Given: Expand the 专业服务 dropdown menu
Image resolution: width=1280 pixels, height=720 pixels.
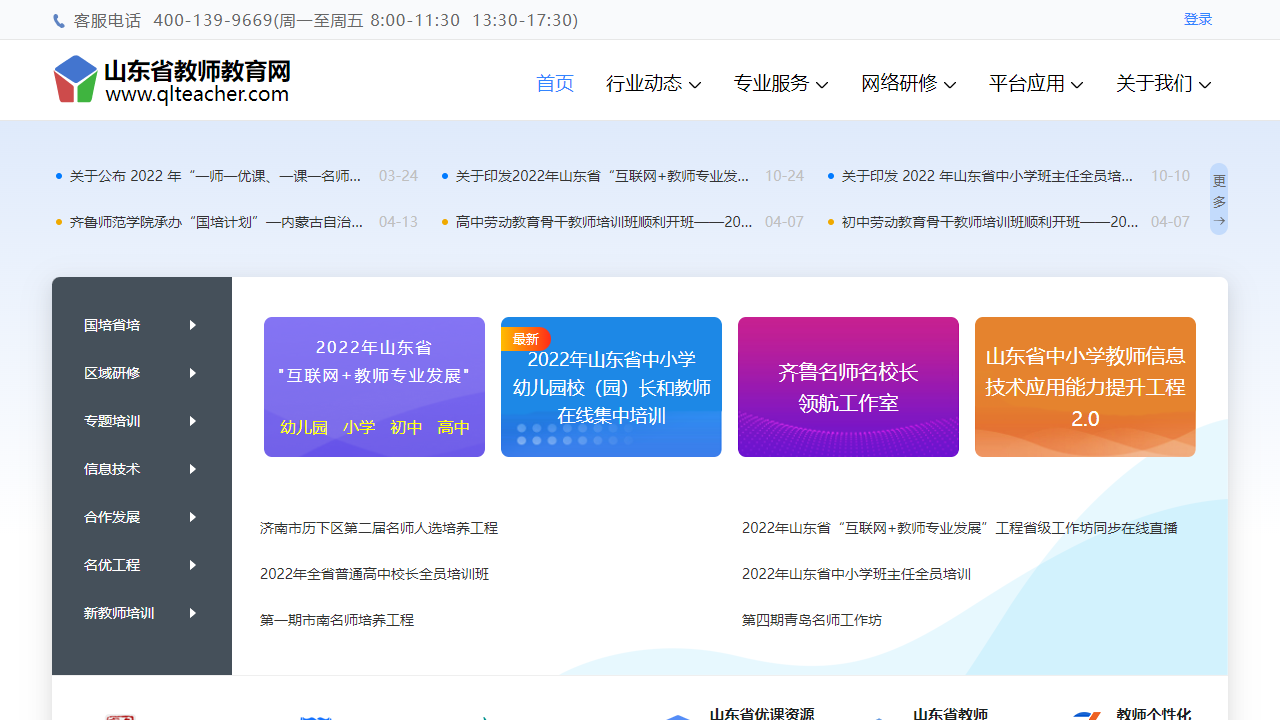Looking at the screenshot, I should (780, 84).
